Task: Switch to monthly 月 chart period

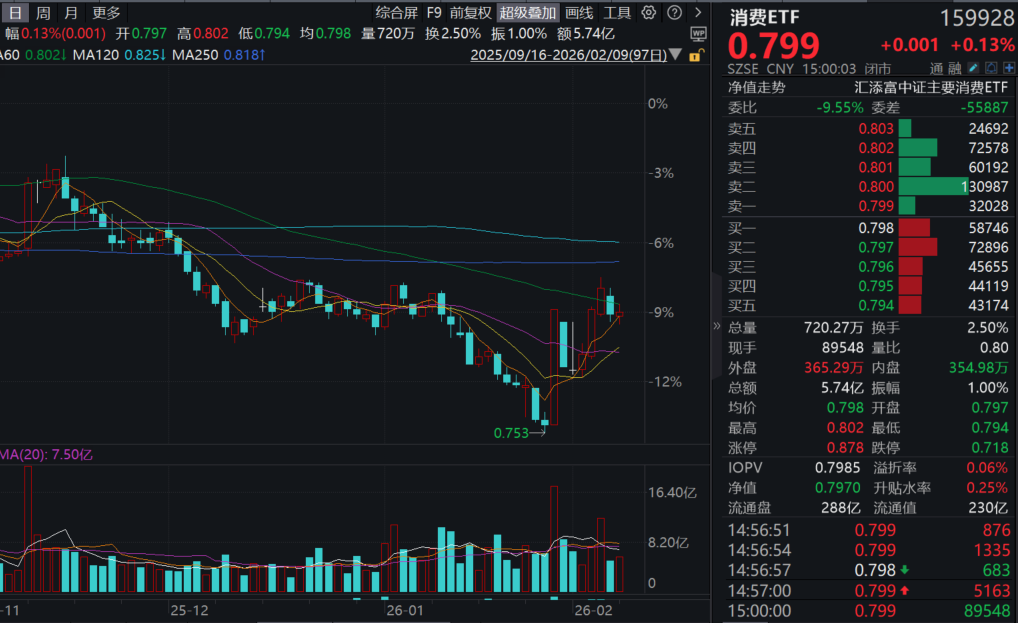Action: coord(70,13)
